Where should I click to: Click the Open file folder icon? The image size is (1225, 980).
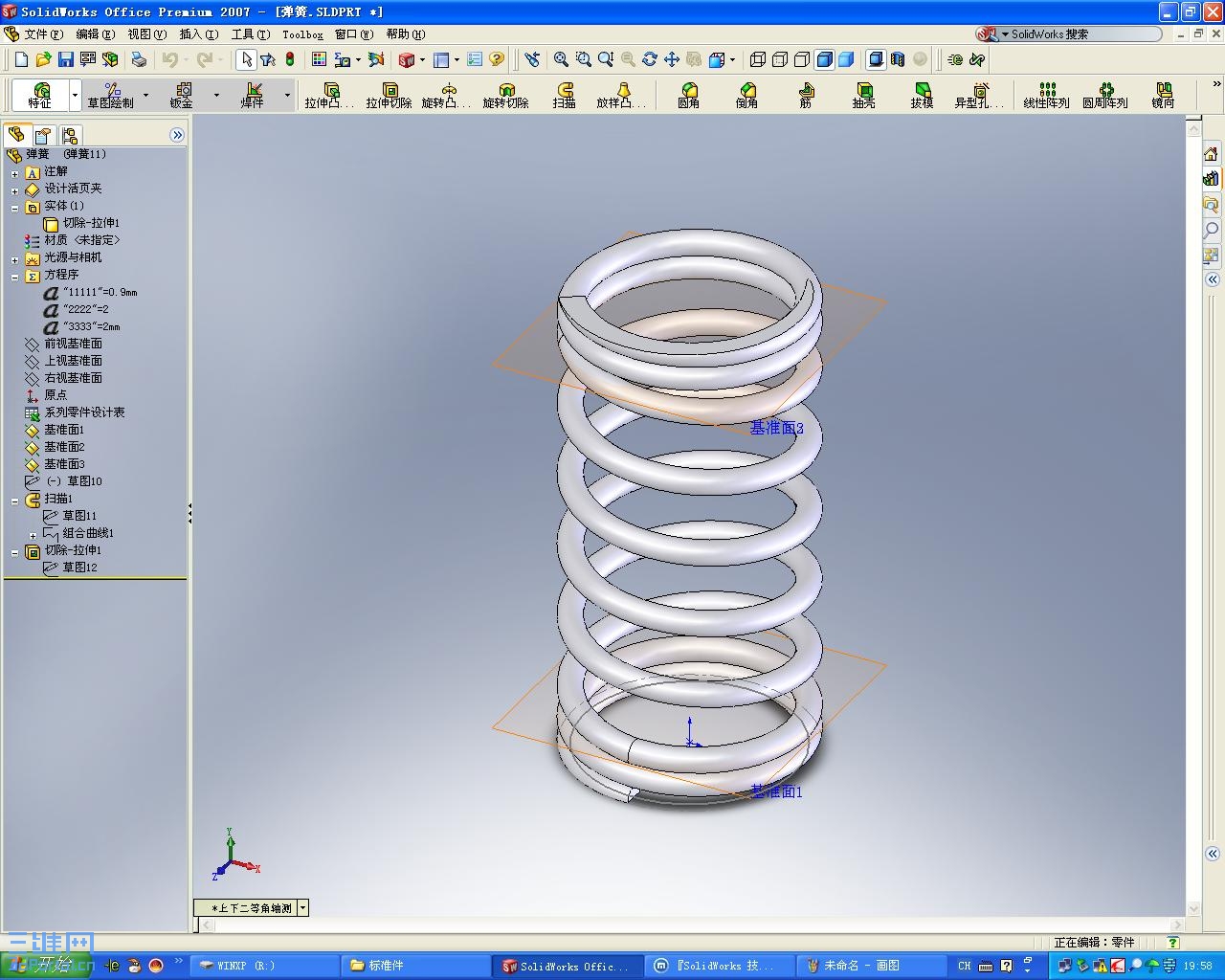[x=43, y=59]
